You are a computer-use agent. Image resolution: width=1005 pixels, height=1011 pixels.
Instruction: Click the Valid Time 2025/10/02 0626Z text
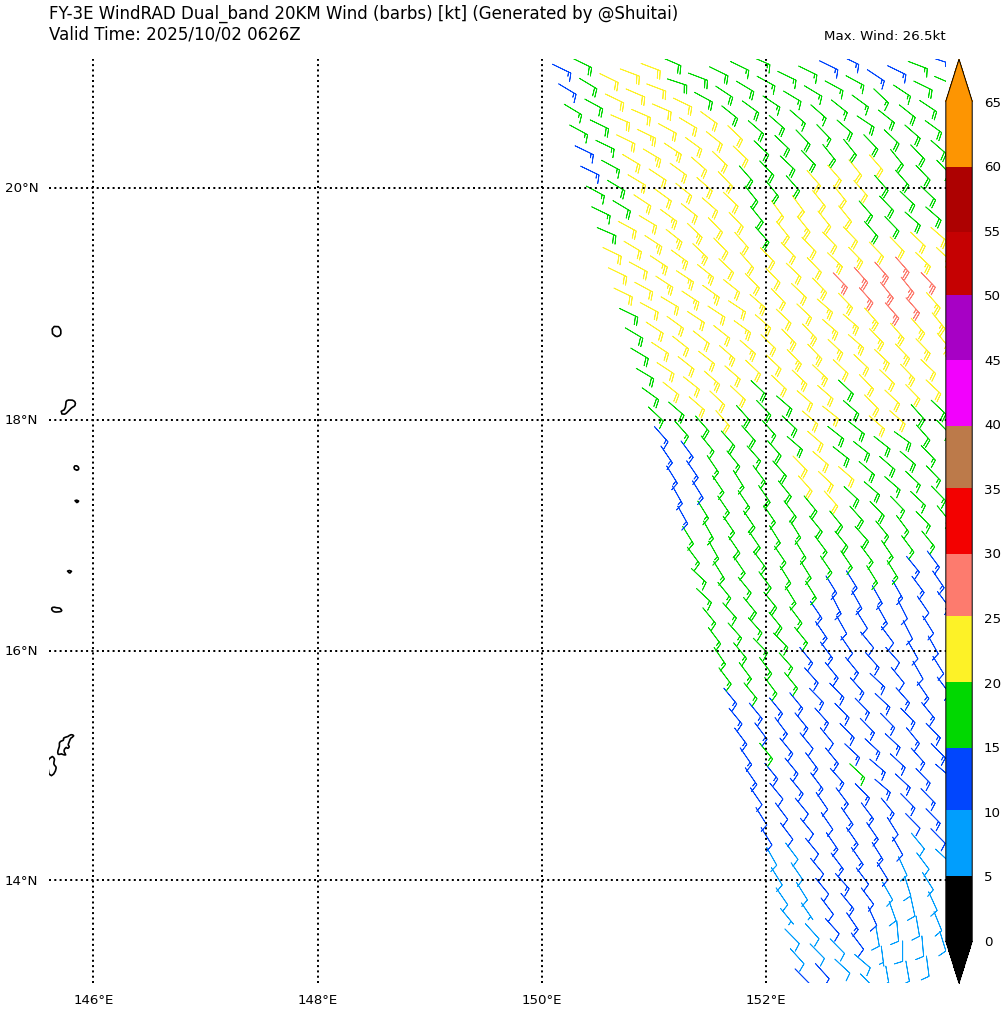point(174,35)
